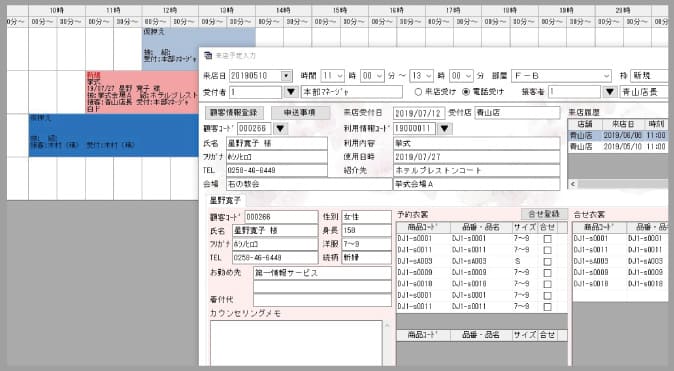This screenshot has width=674, height=371.
Task: Click the empty 着付代 field
Action: point(322,300)
